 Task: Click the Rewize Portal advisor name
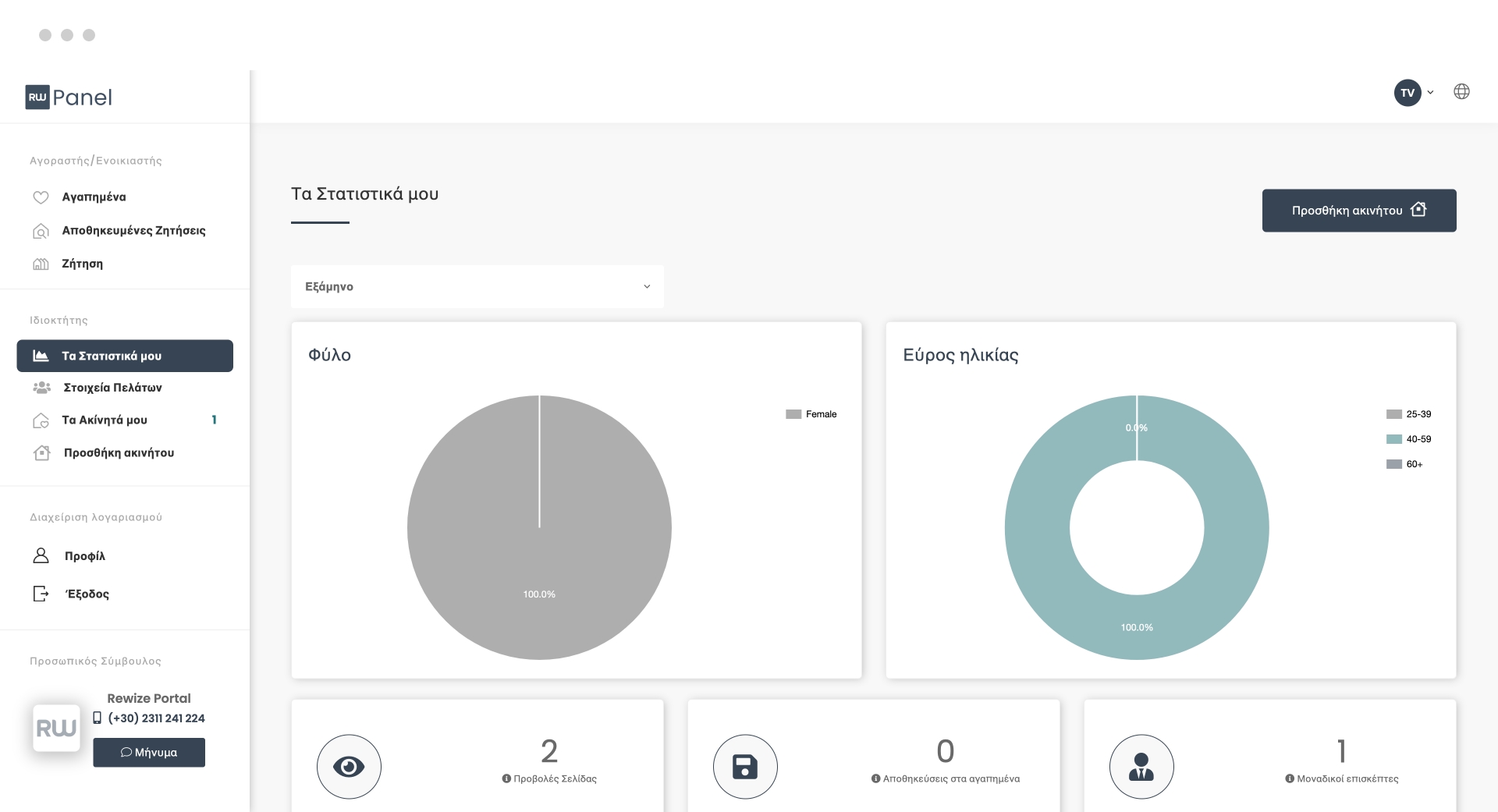(x=149, y=698)
